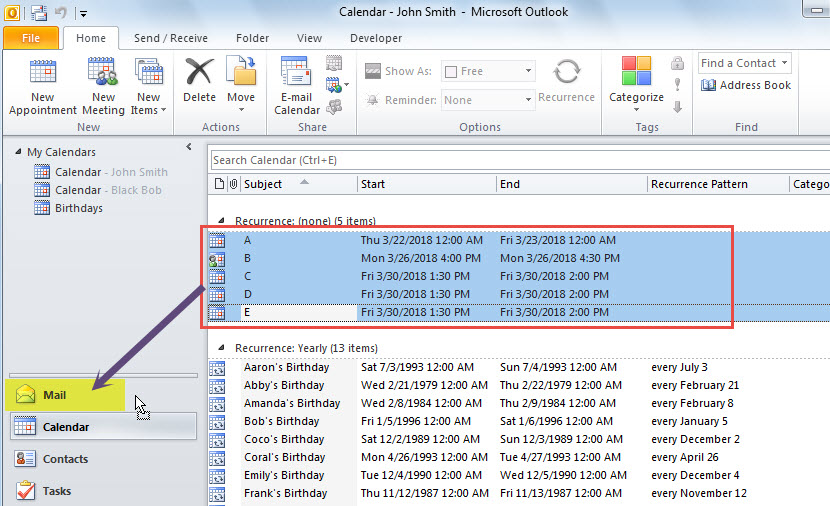Screen dimensions: 830x506
Task: Sort by the End column header
Action: point(572,184)
